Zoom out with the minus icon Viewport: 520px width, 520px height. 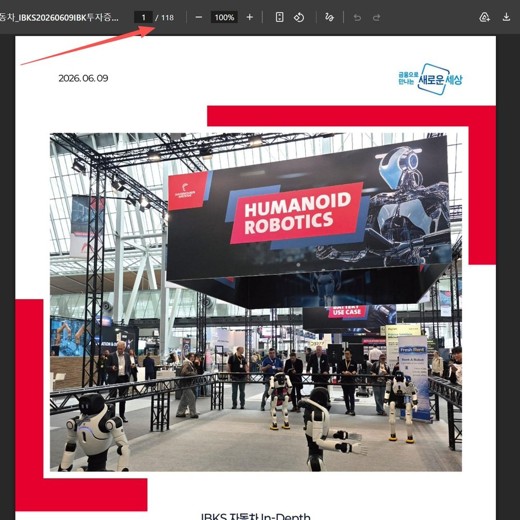[199, 17]
